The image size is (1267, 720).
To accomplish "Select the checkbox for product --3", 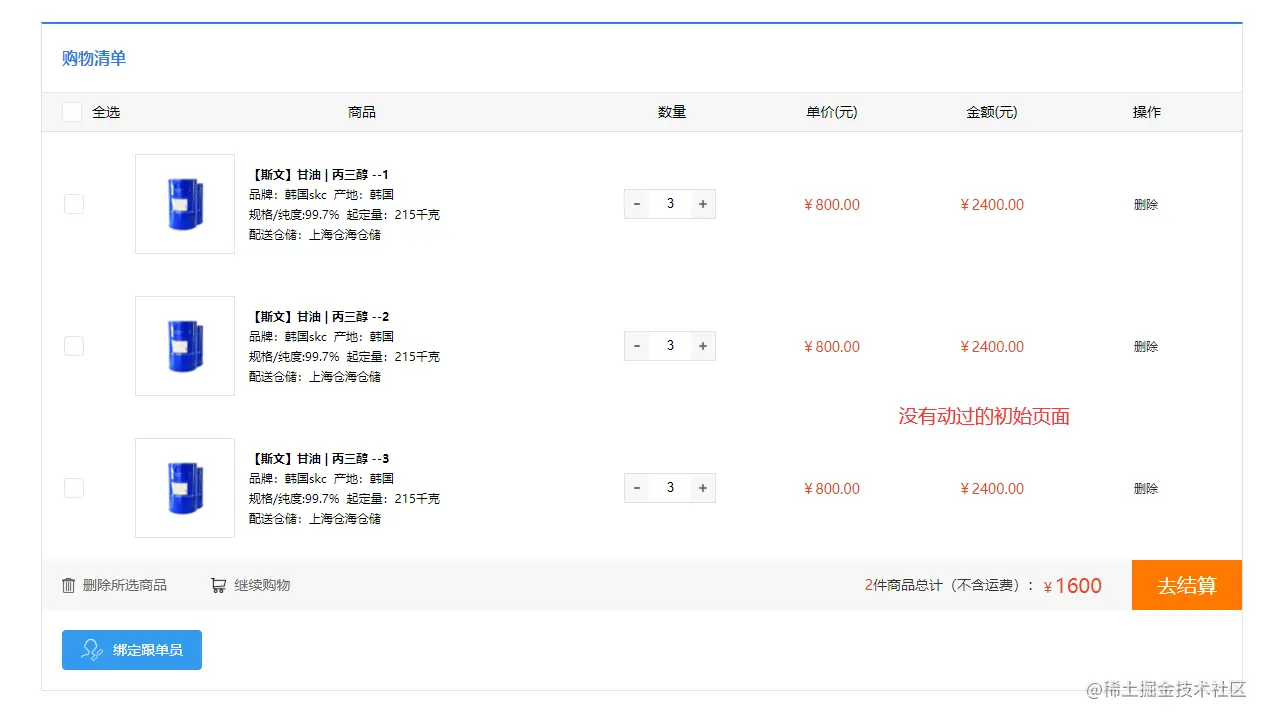I will point(74,488).
